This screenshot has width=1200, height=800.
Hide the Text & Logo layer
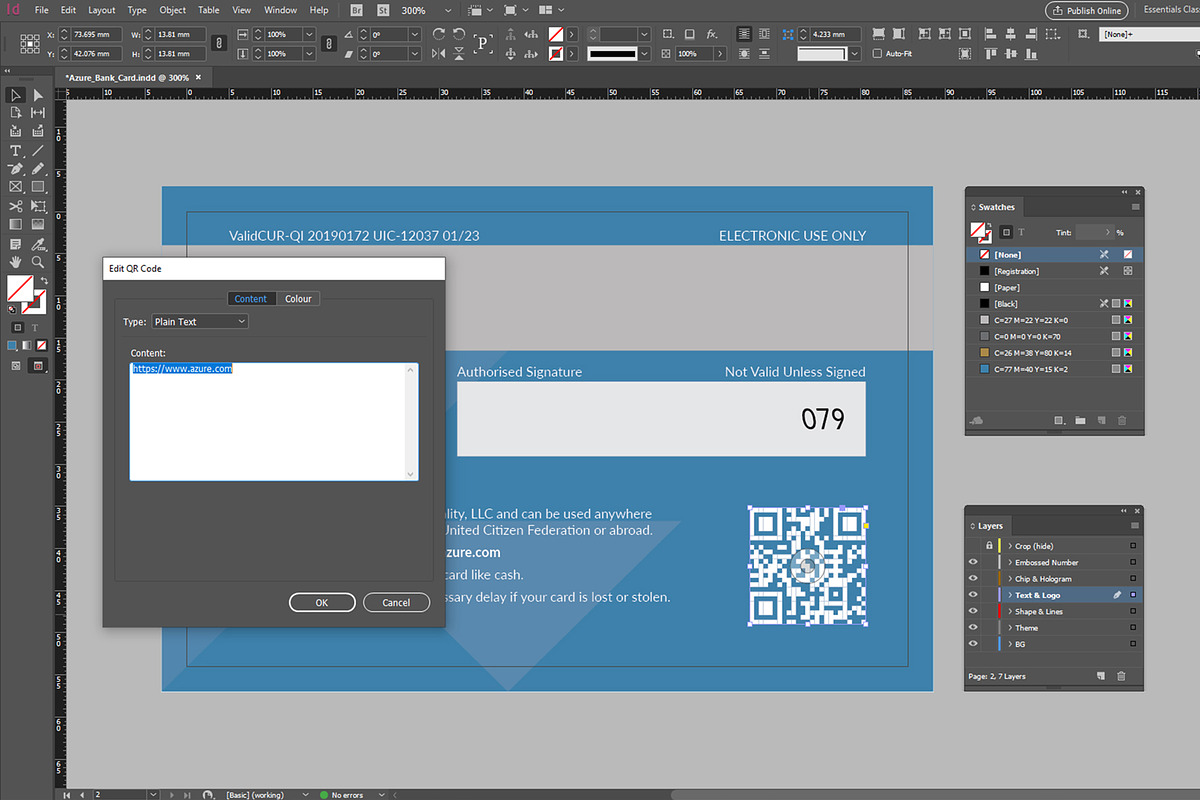(973, 595)
